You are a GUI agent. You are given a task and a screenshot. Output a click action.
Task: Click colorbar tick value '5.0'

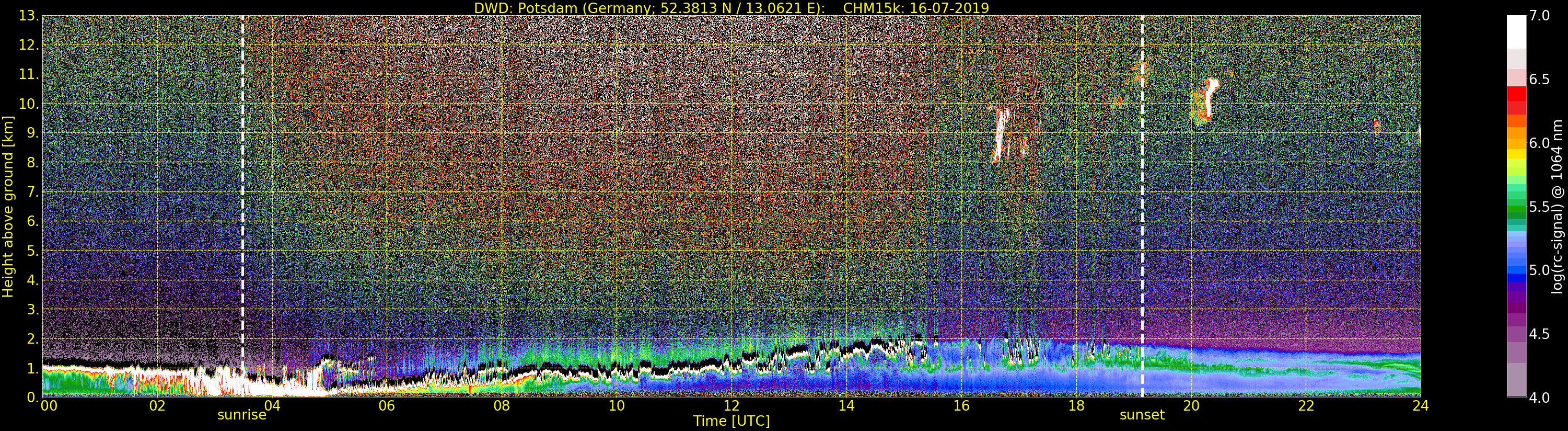pos(1539,270)
